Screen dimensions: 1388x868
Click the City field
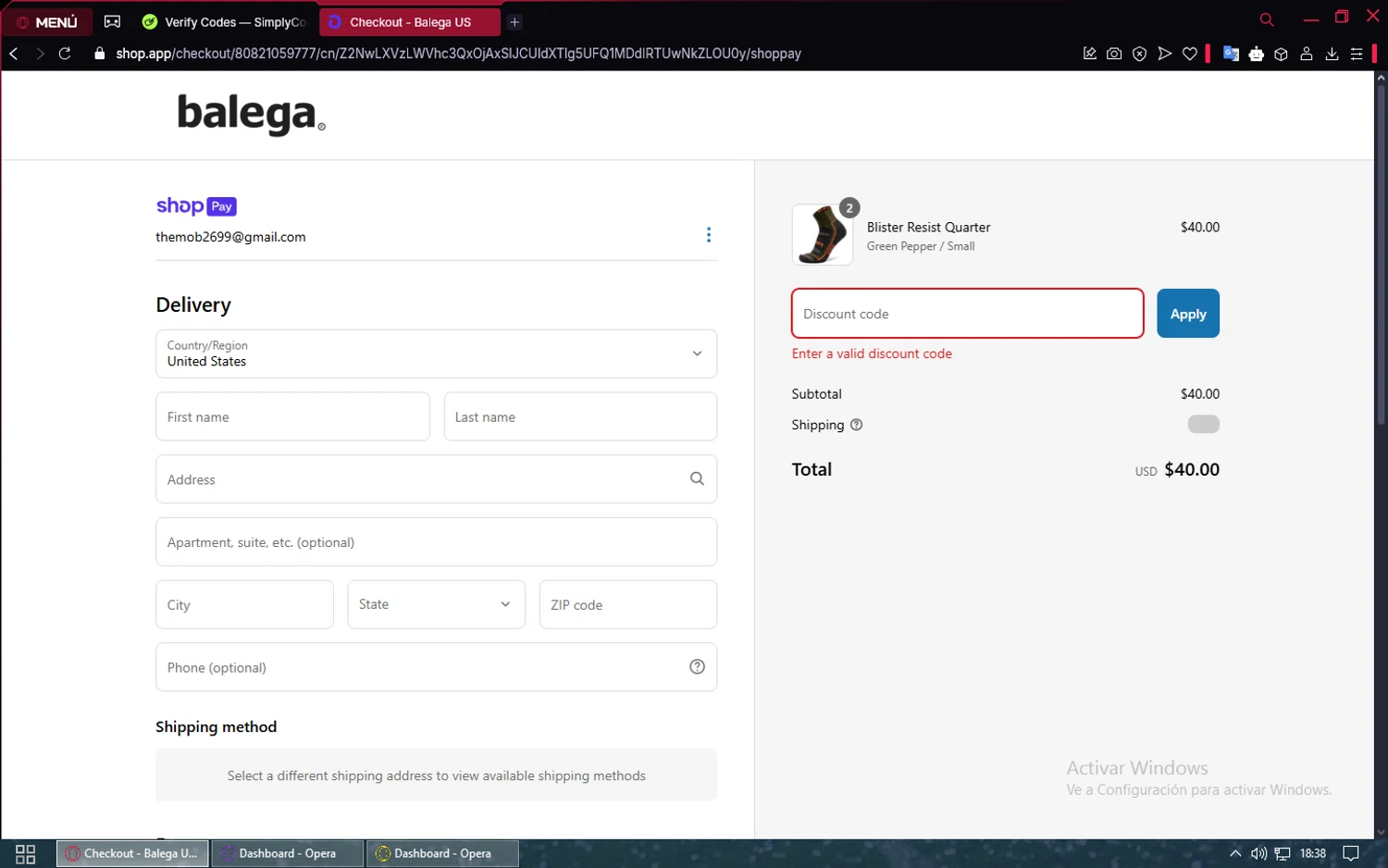(244, 604)
